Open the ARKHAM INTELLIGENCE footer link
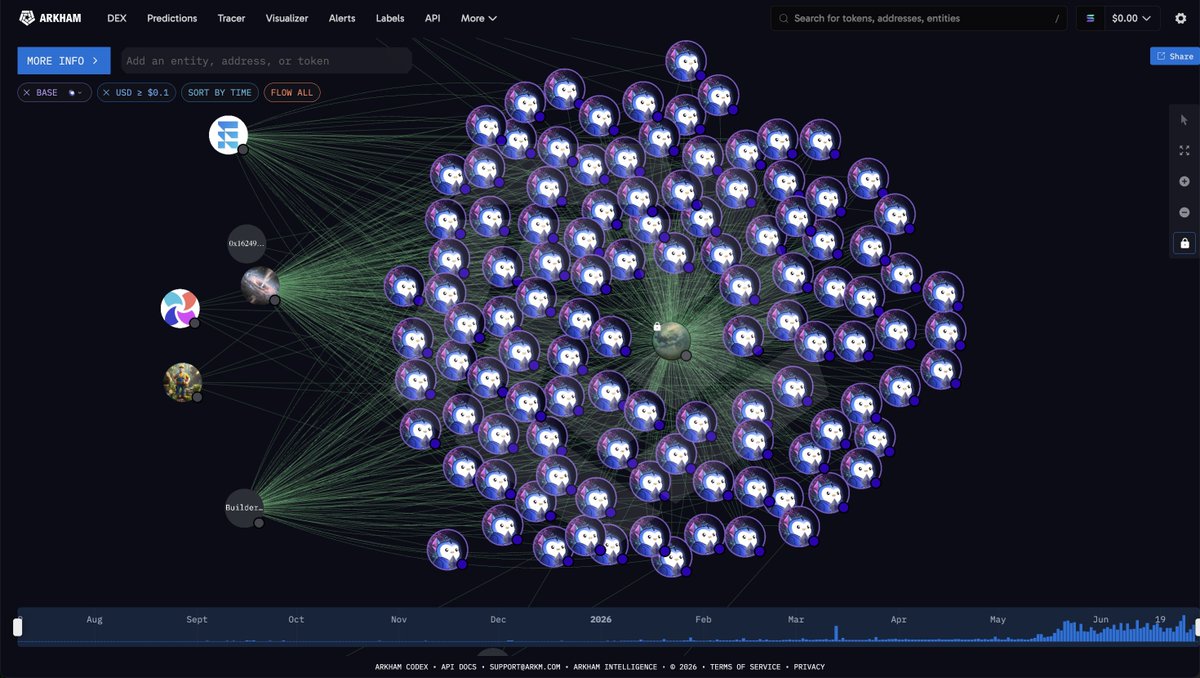 click(616, 666)
